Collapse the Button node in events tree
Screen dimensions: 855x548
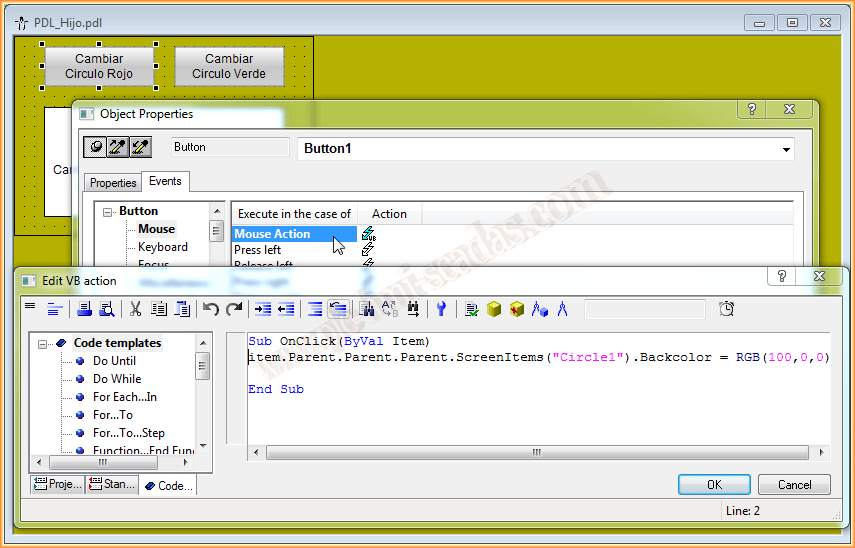click(x=107, y=211)
